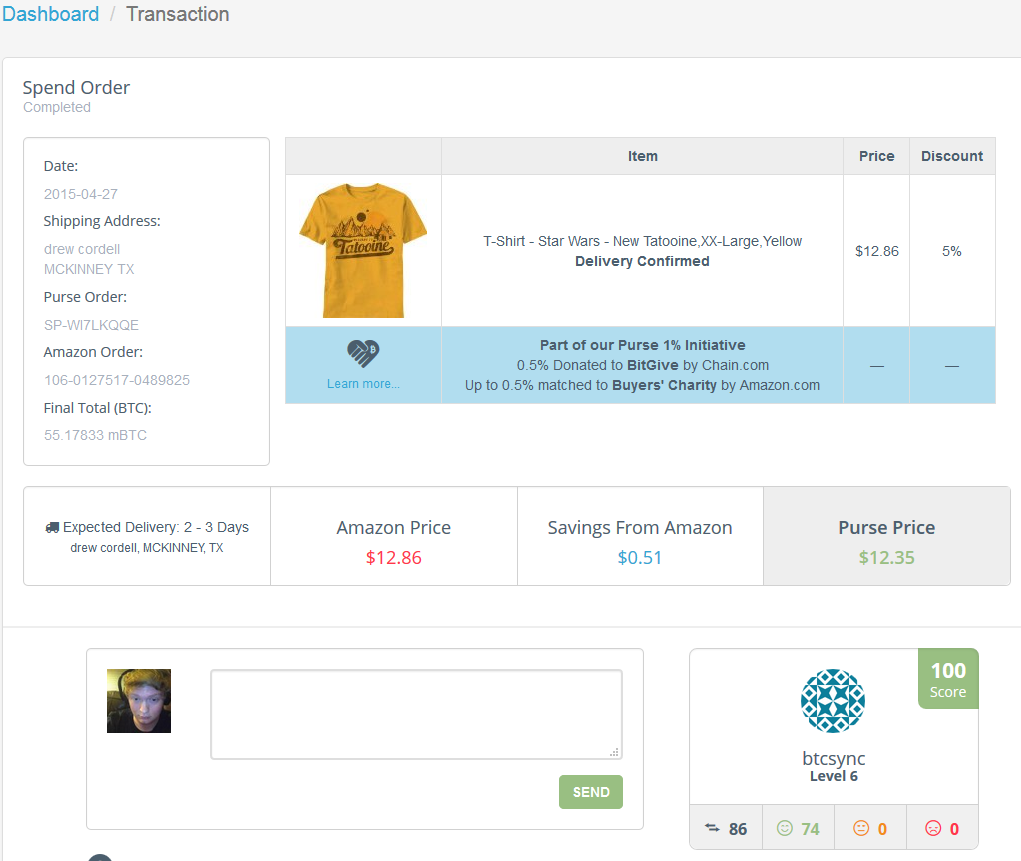Click the yellow Tatooine t-shirt thumbnail
Screen dimensions: 1021x861
click(363, 250)
